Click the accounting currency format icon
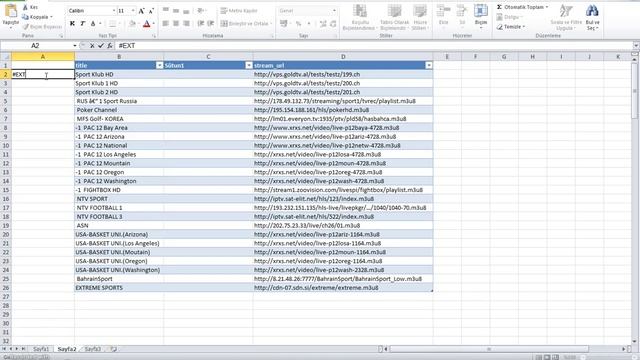The image size is (640, 360). (x=284, y=24)
